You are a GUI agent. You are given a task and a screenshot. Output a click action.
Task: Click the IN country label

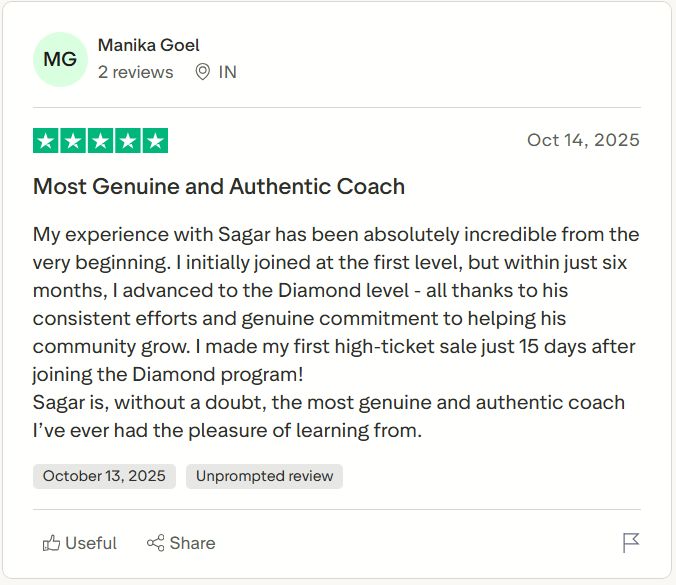(x=227, y=72)
